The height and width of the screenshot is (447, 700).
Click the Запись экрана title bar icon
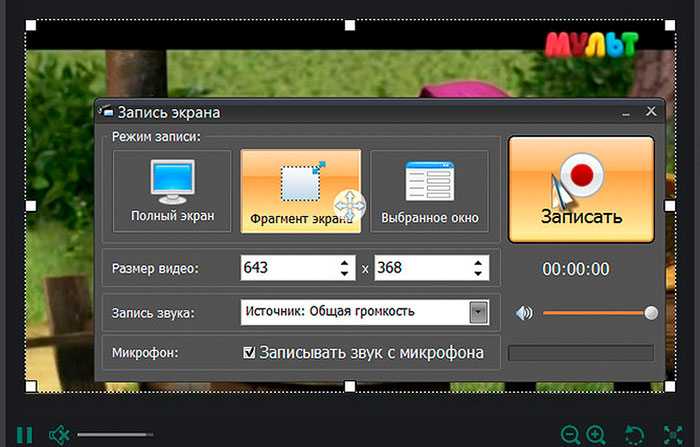105,111
